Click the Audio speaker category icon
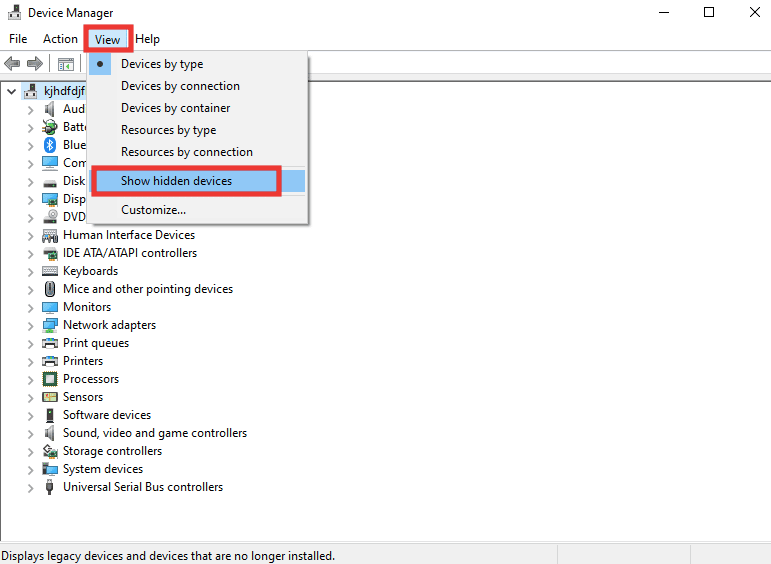 (50, 109)
